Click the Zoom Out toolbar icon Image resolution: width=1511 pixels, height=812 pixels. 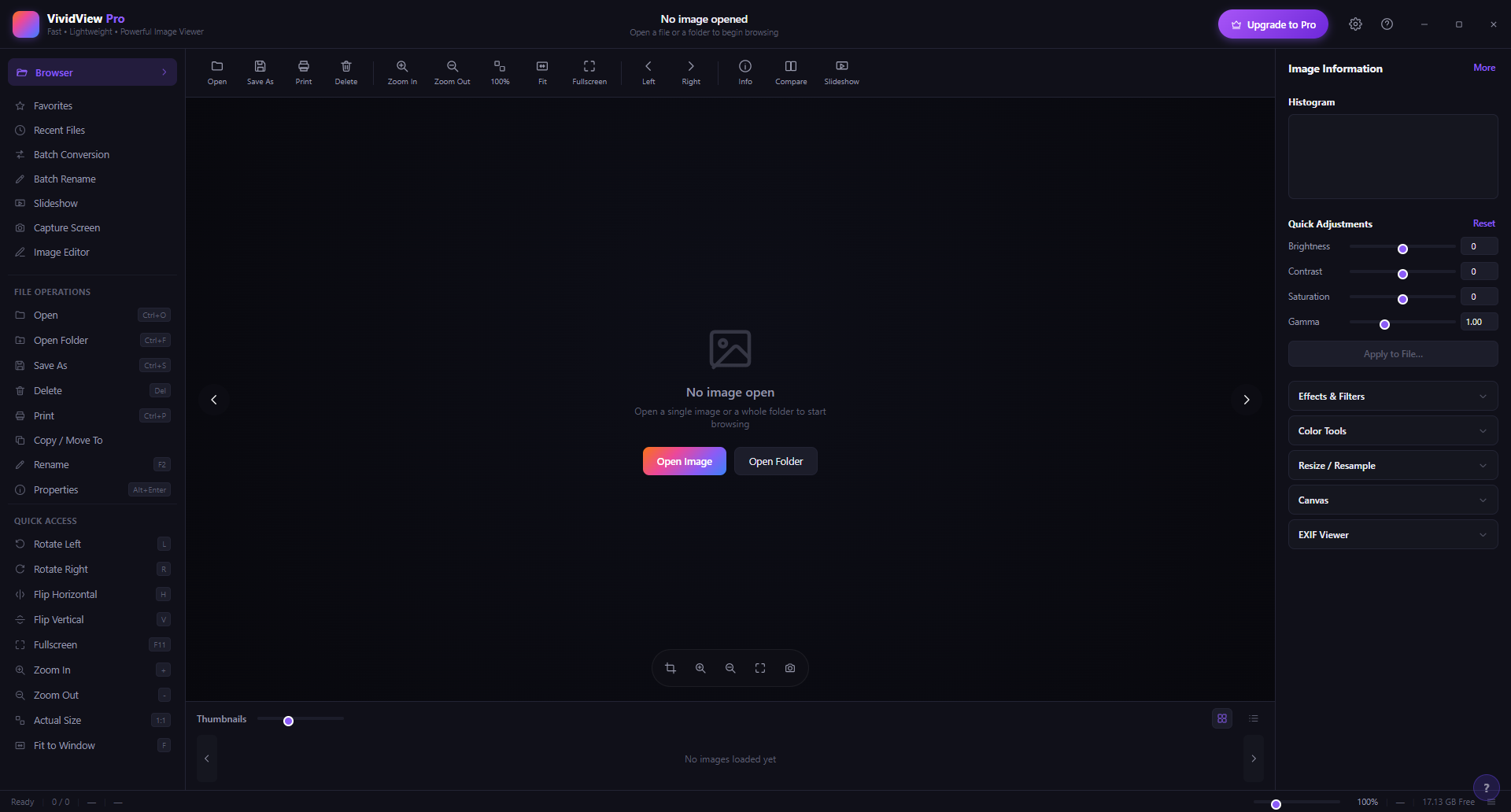(453, 72)
